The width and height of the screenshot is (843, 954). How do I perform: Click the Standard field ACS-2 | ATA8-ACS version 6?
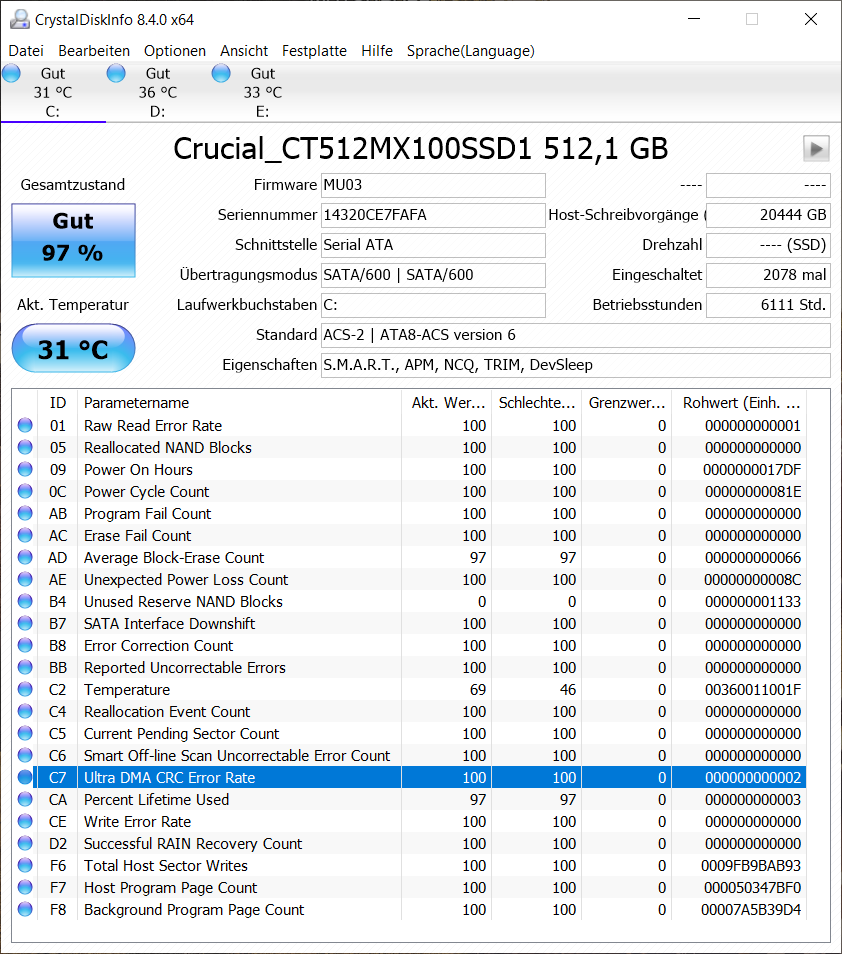575,335
